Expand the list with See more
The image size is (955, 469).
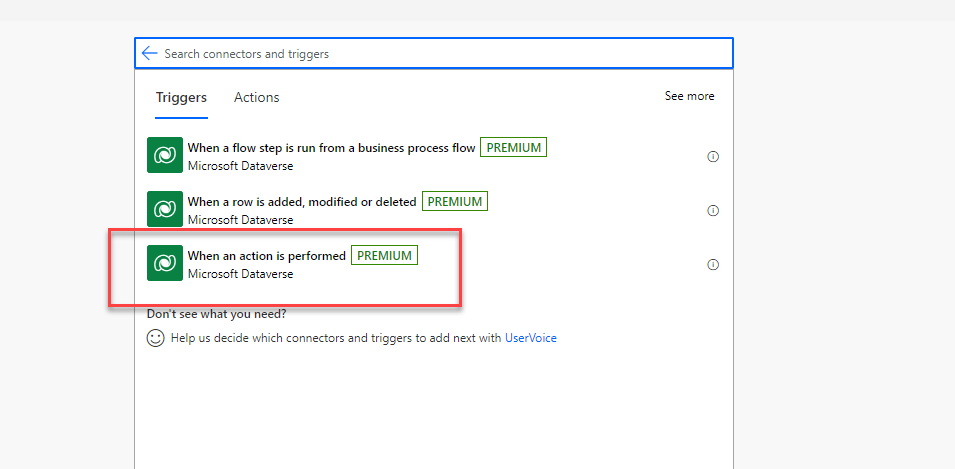click(689, 96)
